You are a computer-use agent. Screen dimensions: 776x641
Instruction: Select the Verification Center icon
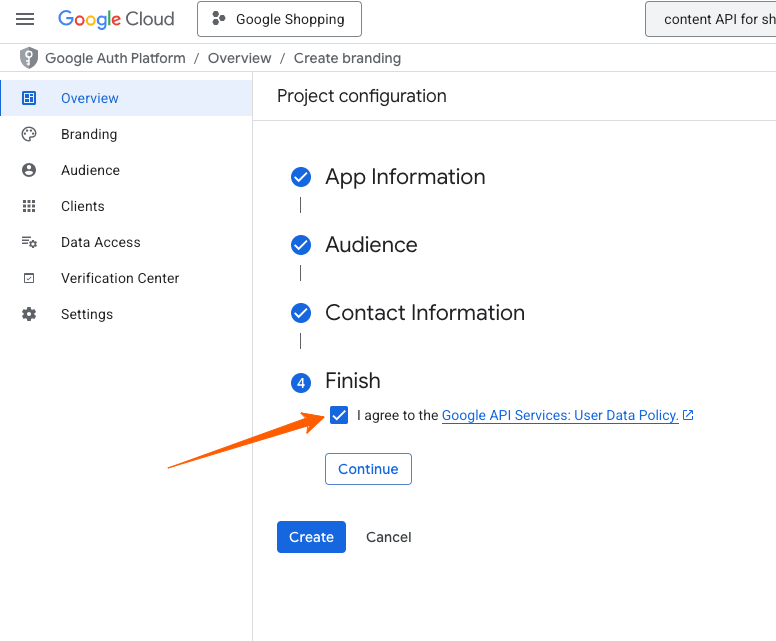tap(29, 278)
